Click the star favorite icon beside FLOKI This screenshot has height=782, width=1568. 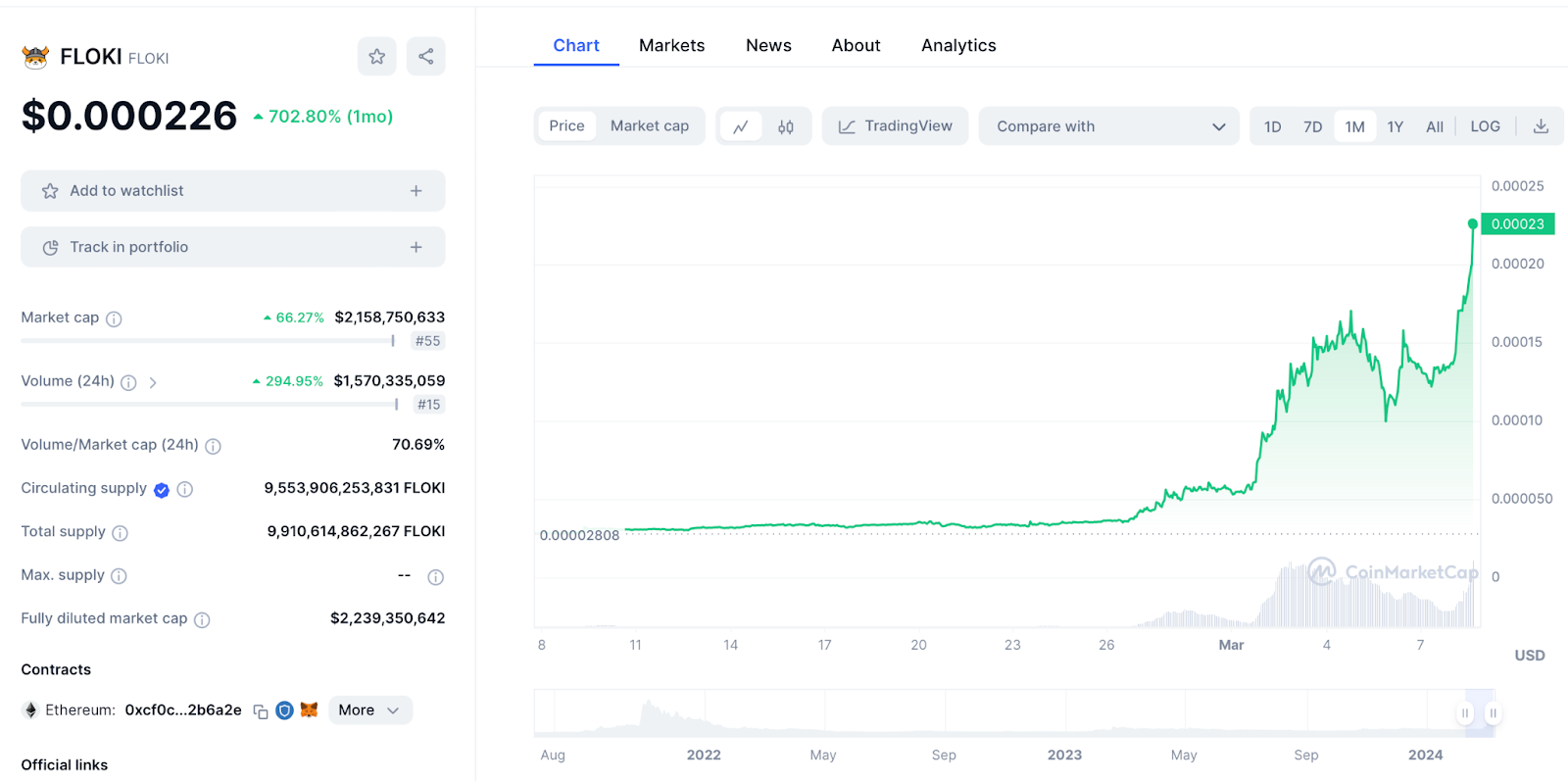pyautogui.click(x=377, y=57)
